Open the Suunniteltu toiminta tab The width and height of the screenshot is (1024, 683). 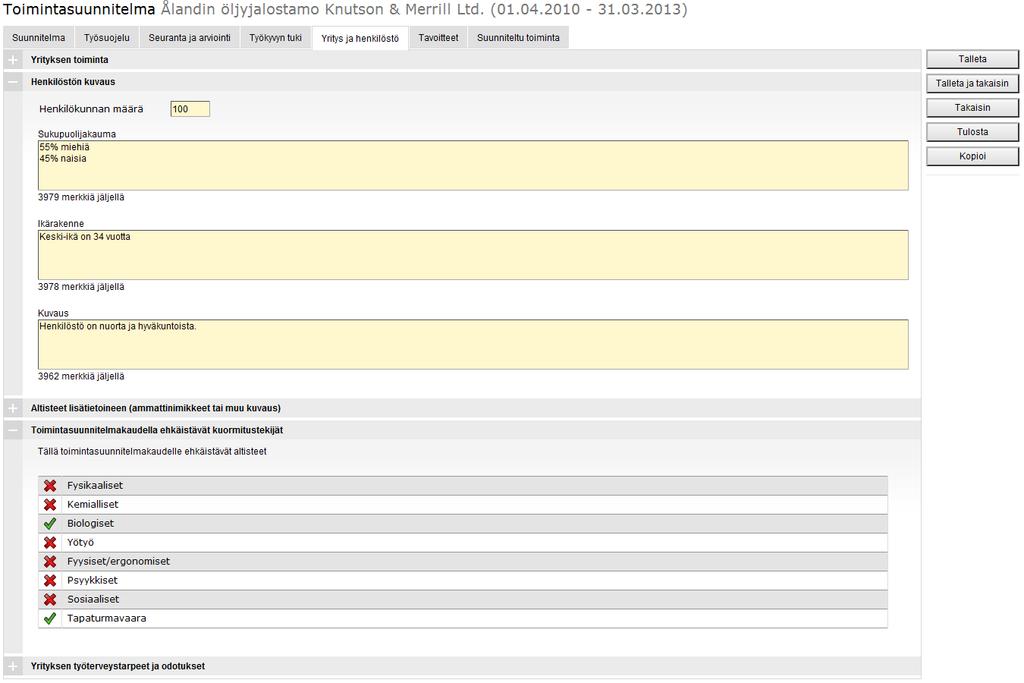(518, 38)
